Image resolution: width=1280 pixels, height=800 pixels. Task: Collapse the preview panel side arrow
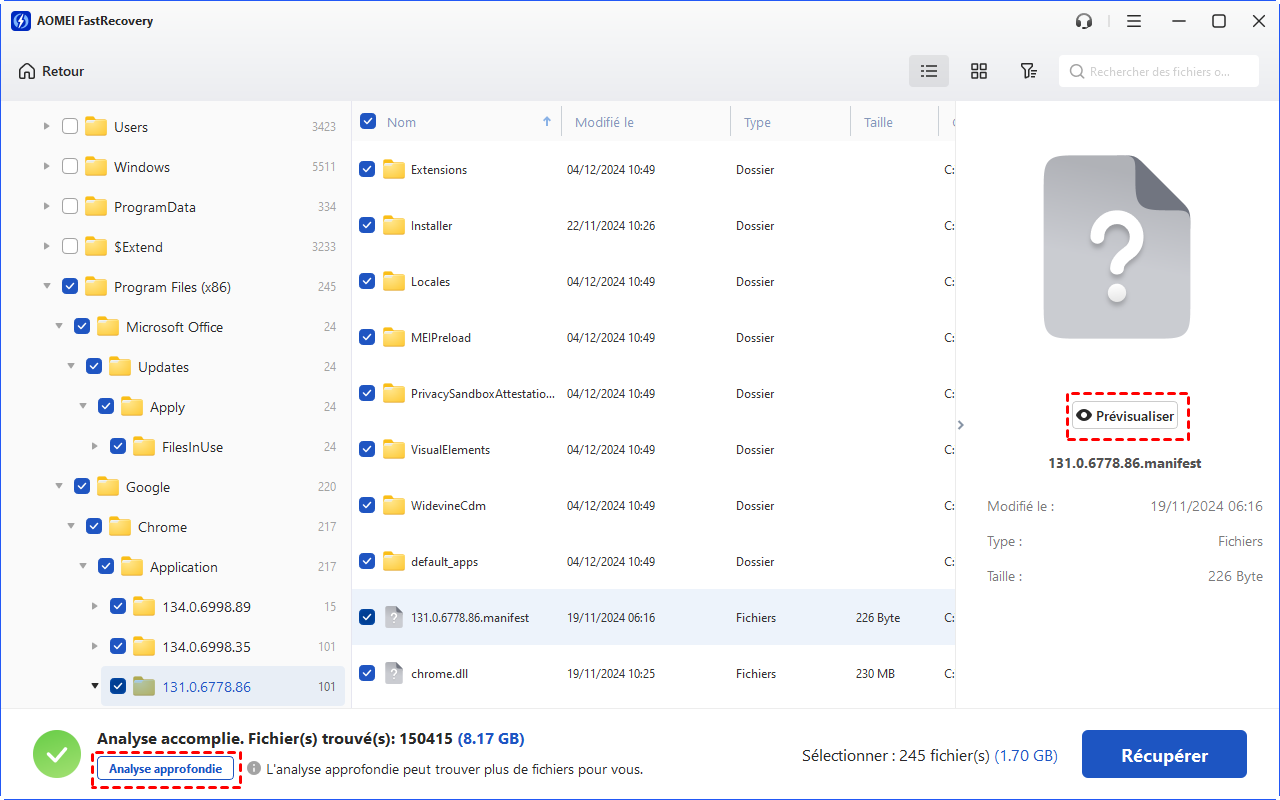pos(961,425)
